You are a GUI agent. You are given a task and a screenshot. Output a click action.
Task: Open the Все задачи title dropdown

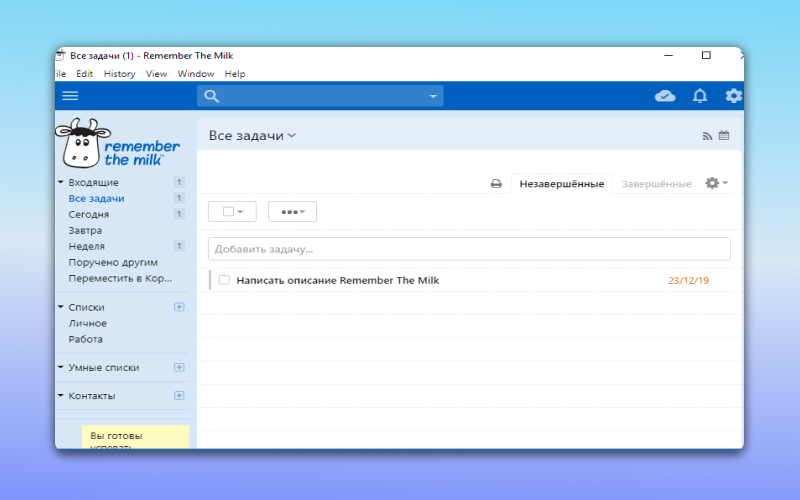click(252, 136)
